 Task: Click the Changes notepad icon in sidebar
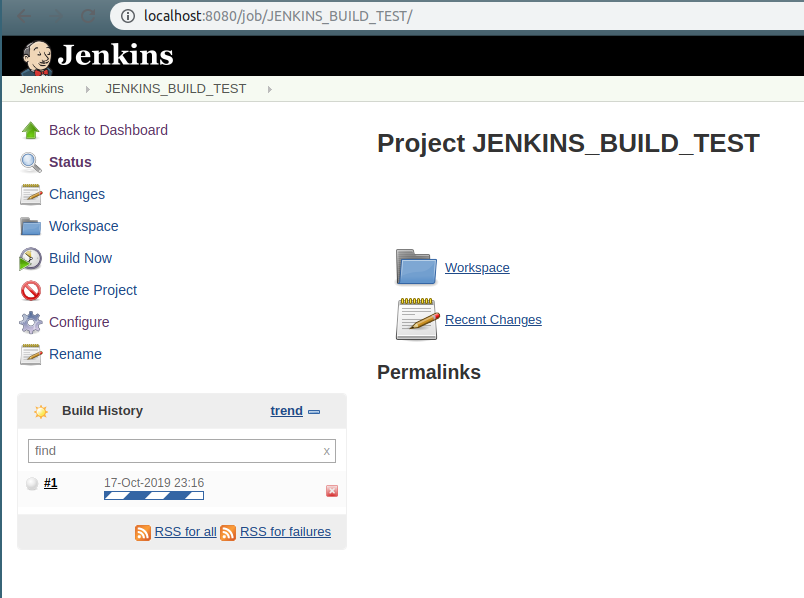pyautogui.click(x=31, y=194)
